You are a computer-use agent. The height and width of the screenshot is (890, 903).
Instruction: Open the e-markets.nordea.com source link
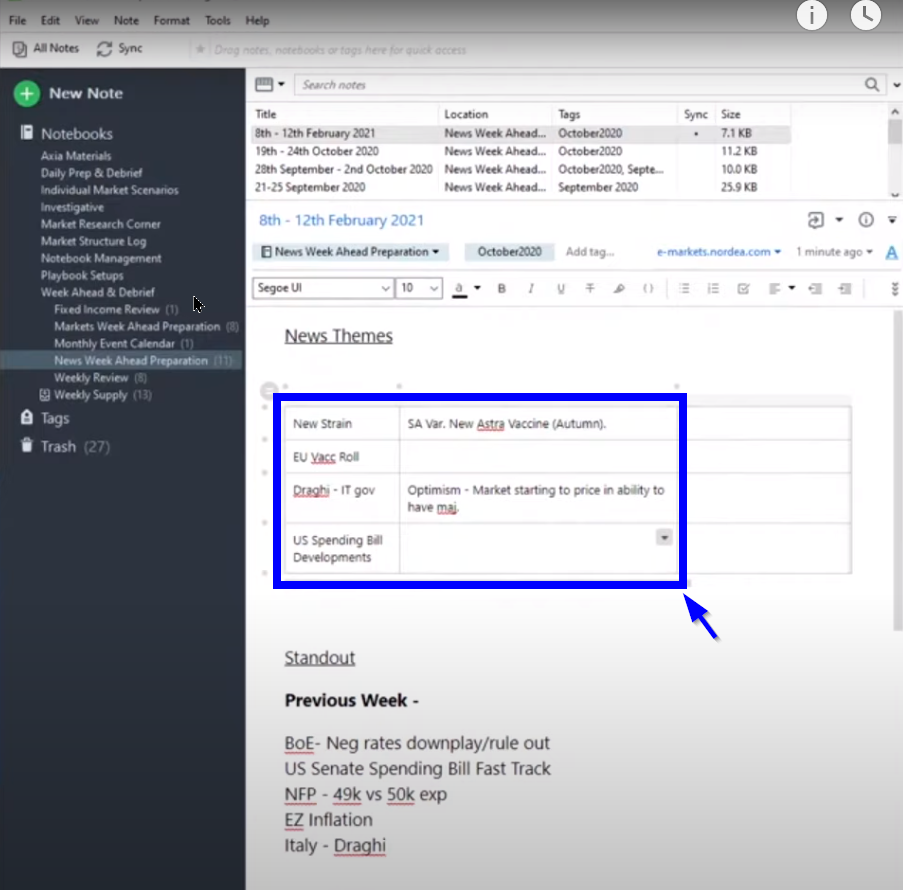718,252
